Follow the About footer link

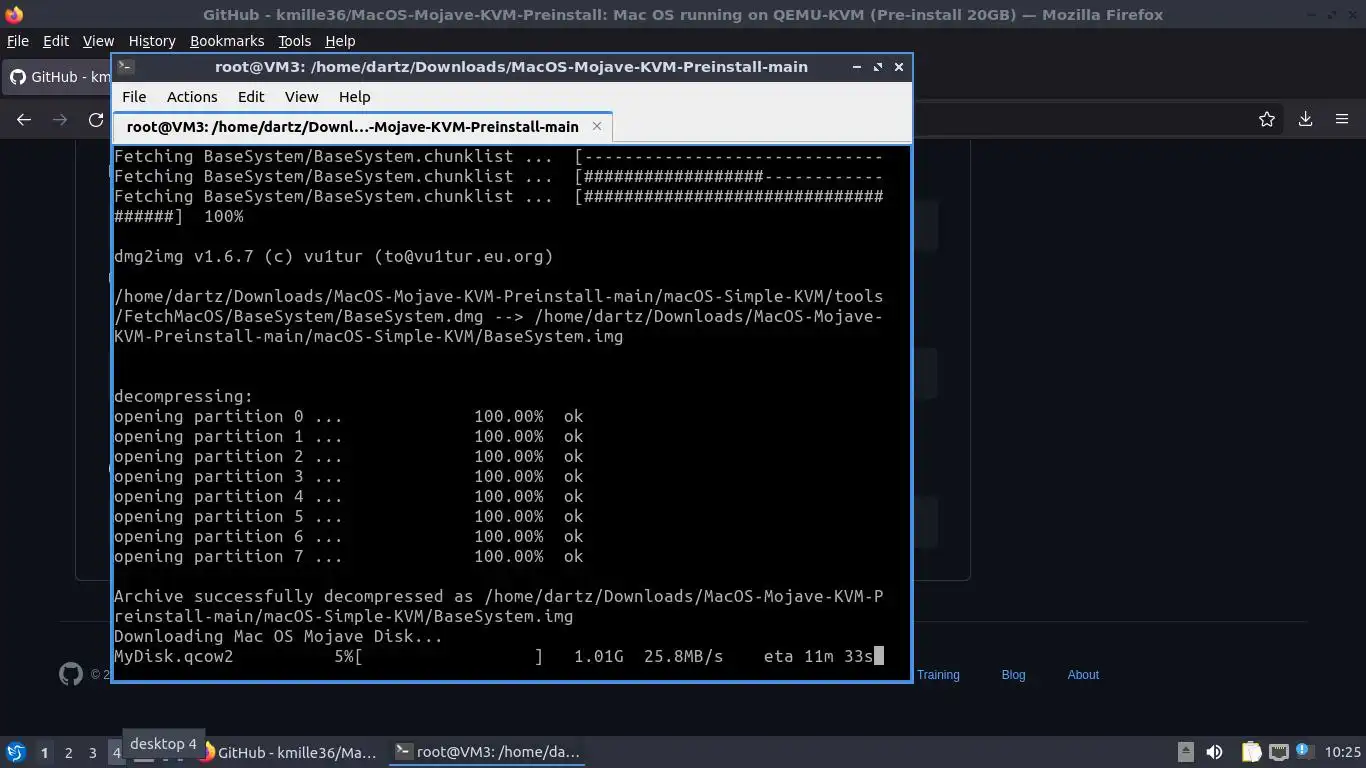[x=1083, y=675]
